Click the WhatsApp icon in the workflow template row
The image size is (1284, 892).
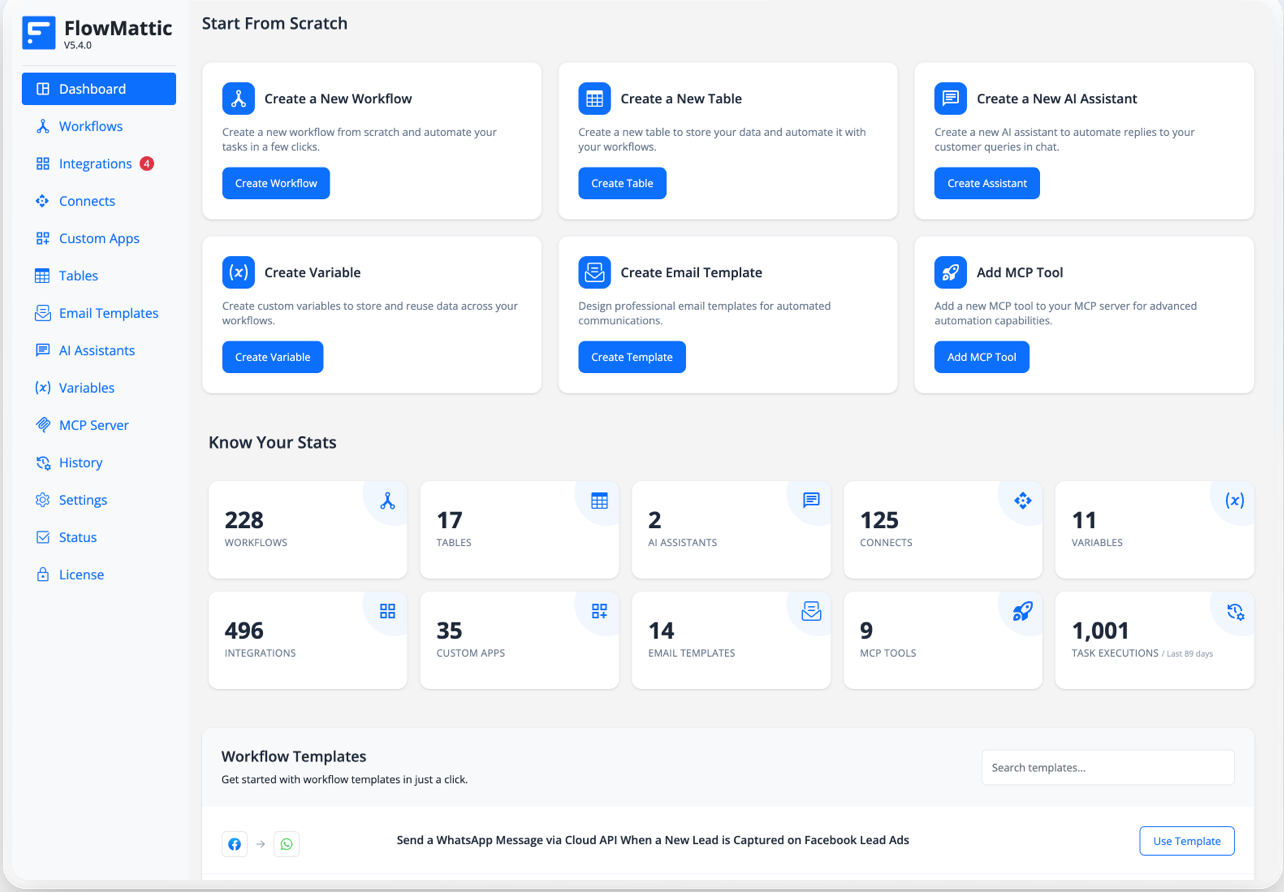click(x=286, y=844)
